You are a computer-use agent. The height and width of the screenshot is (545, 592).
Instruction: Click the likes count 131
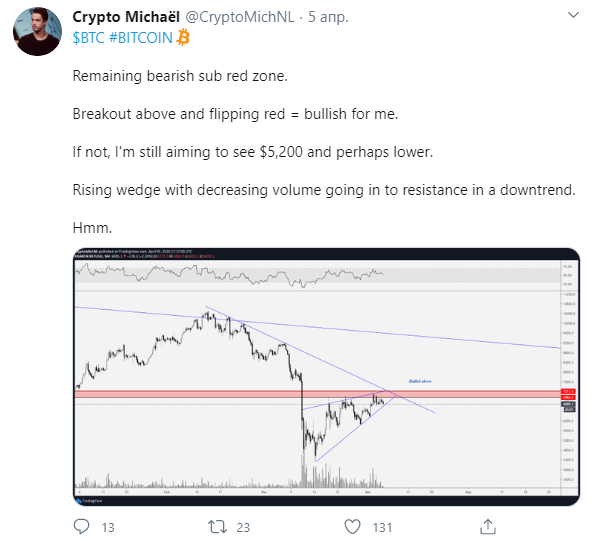[382, 527]
